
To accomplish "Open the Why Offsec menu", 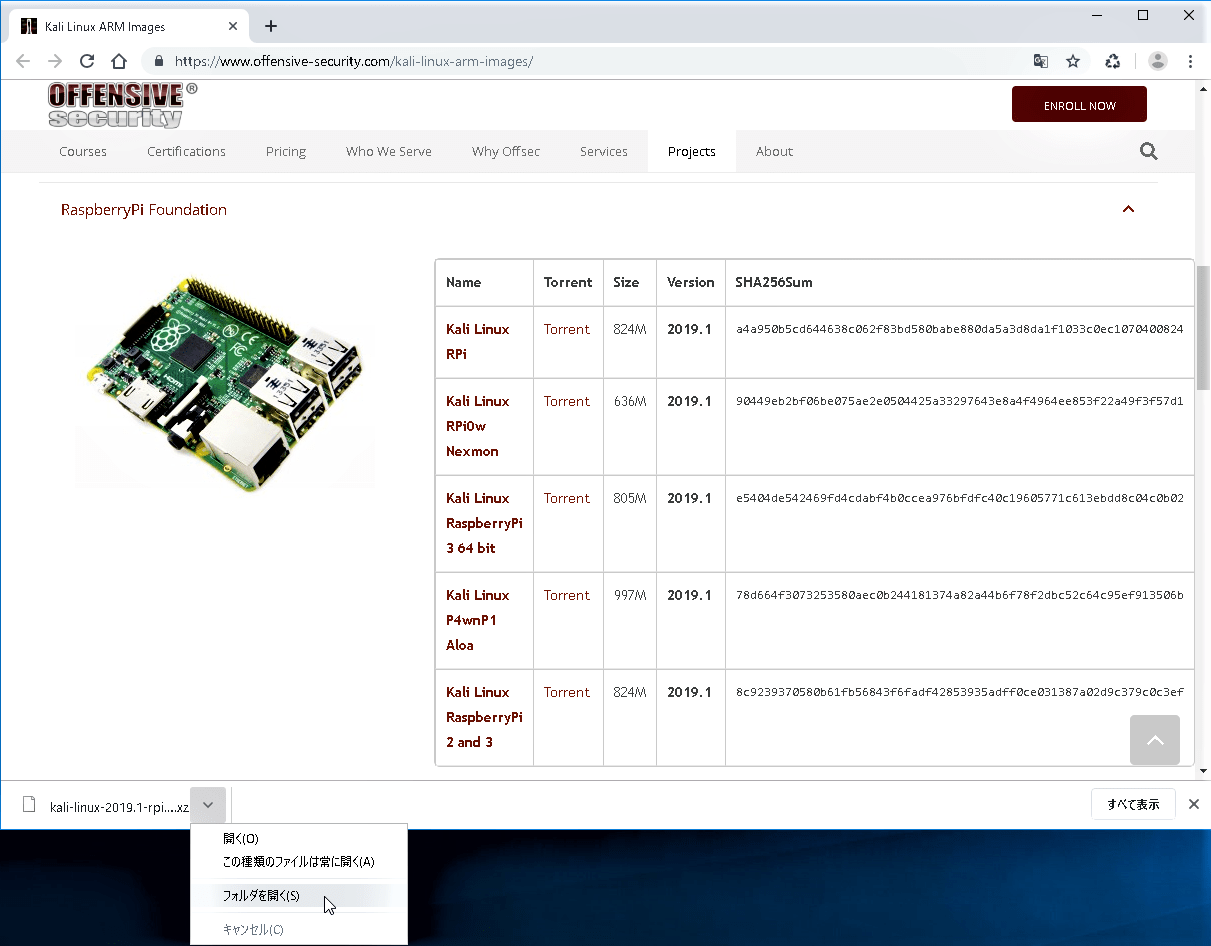I will 506,152.
